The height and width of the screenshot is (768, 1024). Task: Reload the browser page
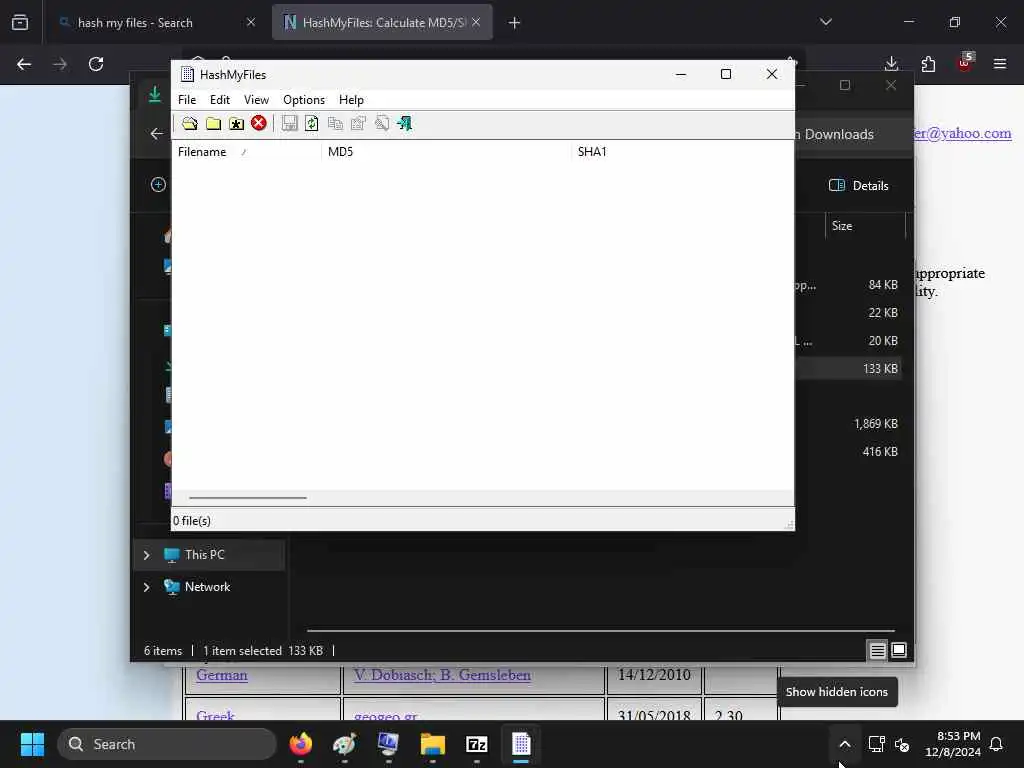click(96, 64)
